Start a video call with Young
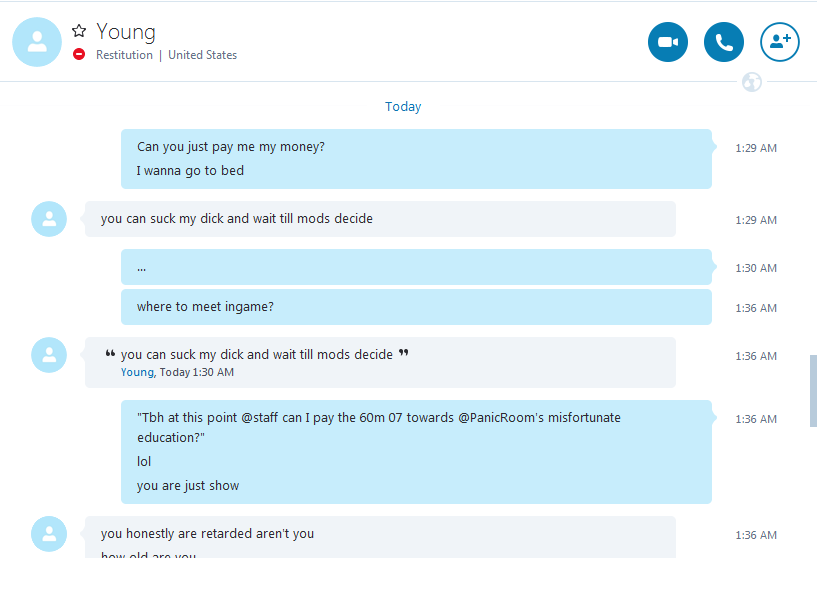The height and width of the screenshot is (596, 817). 668,42
